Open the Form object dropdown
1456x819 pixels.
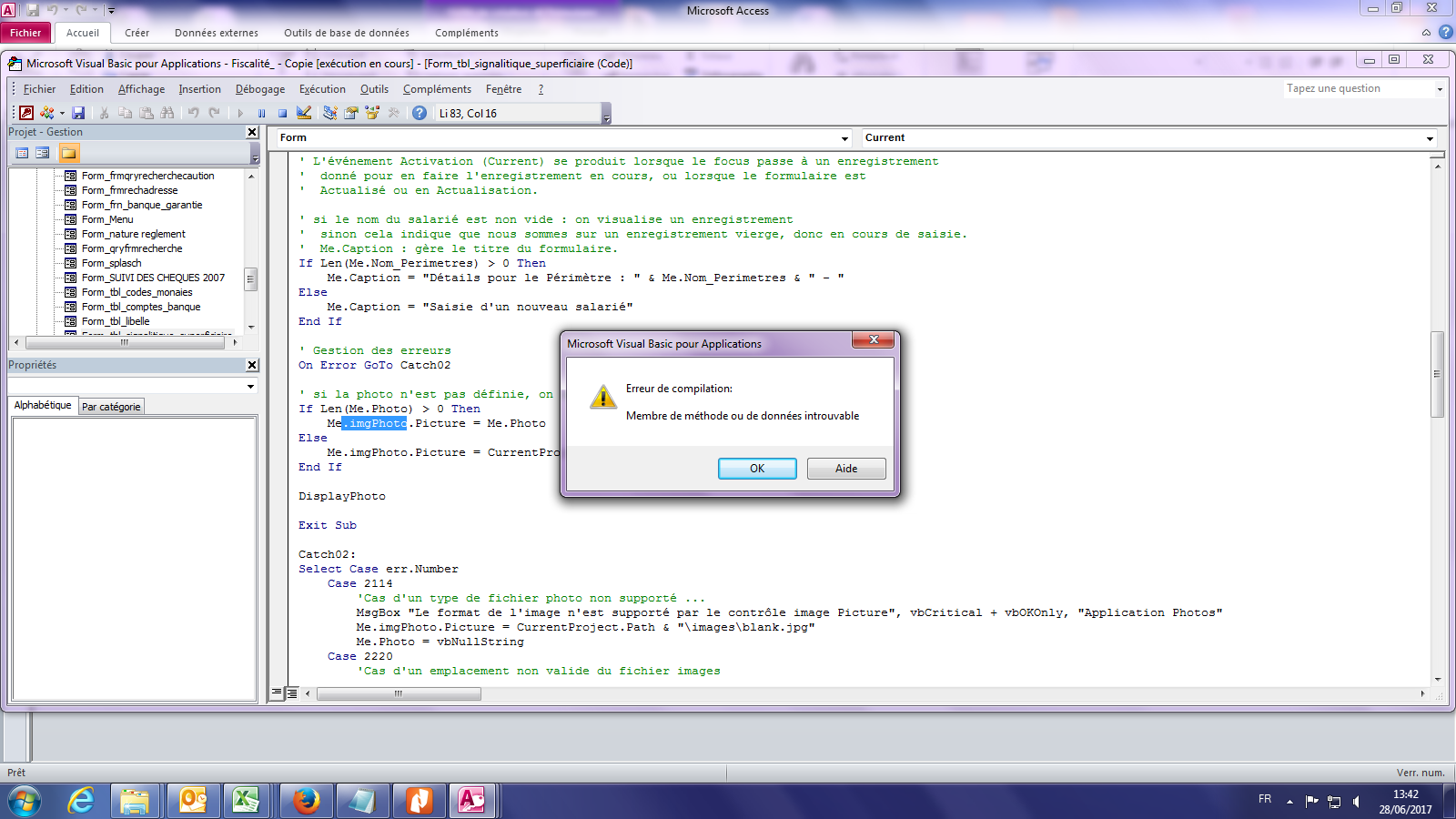(844, 138)
